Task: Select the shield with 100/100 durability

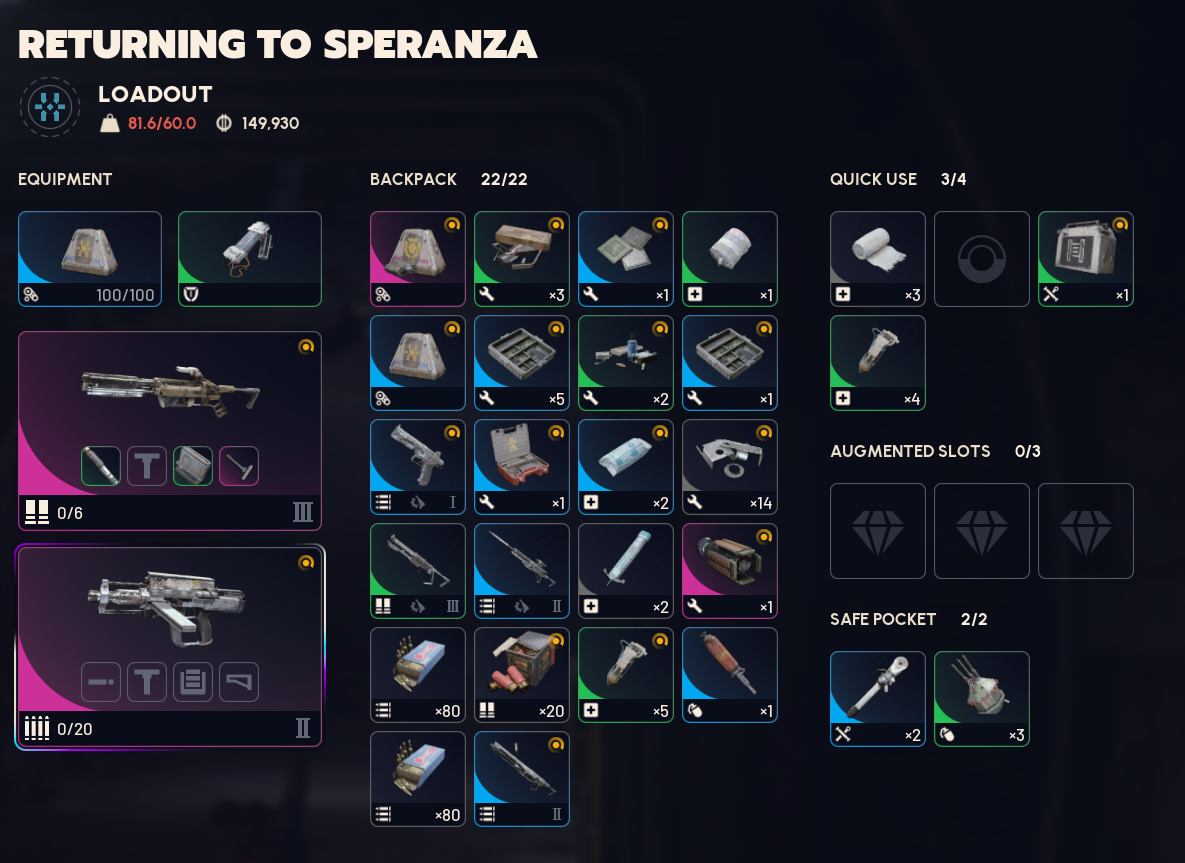Action: click(90, 259)
